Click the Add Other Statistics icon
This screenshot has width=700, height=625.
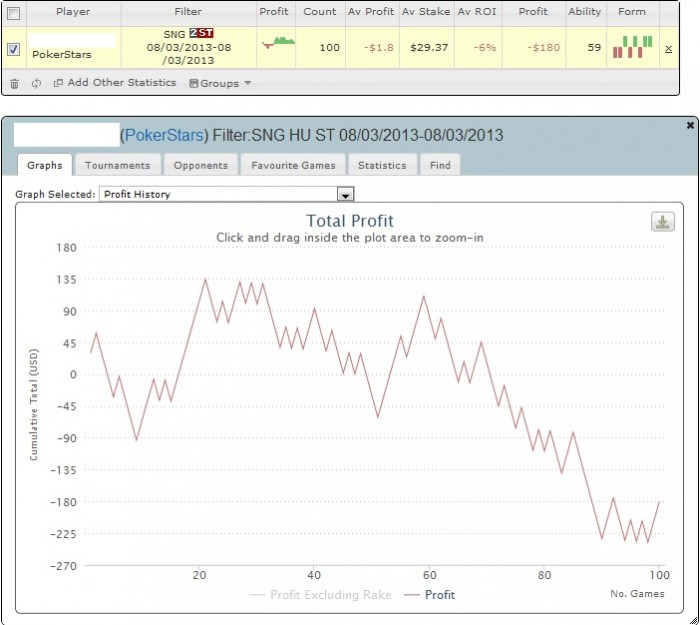click(58, 83)
